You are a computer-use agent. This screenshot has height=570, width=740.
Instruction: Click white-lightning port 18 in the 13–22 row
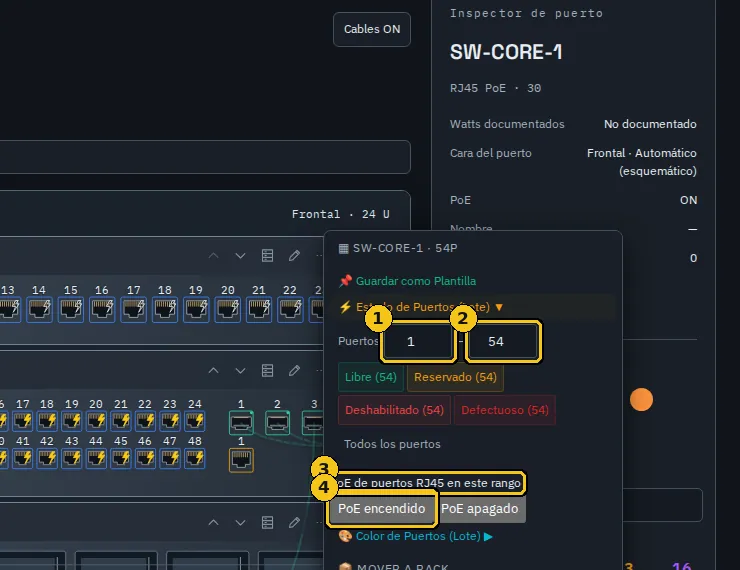(165, 309)
